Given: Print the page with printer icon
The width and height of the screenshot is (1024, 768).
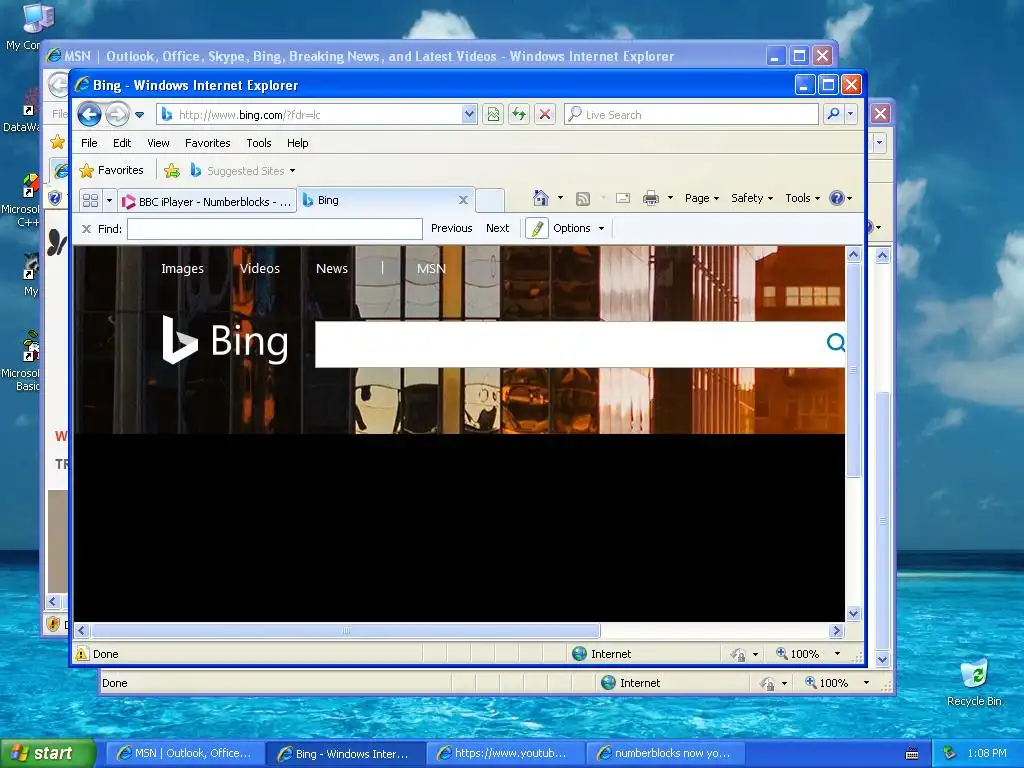Looking at the screenshot, I should (x=650, y=198).
